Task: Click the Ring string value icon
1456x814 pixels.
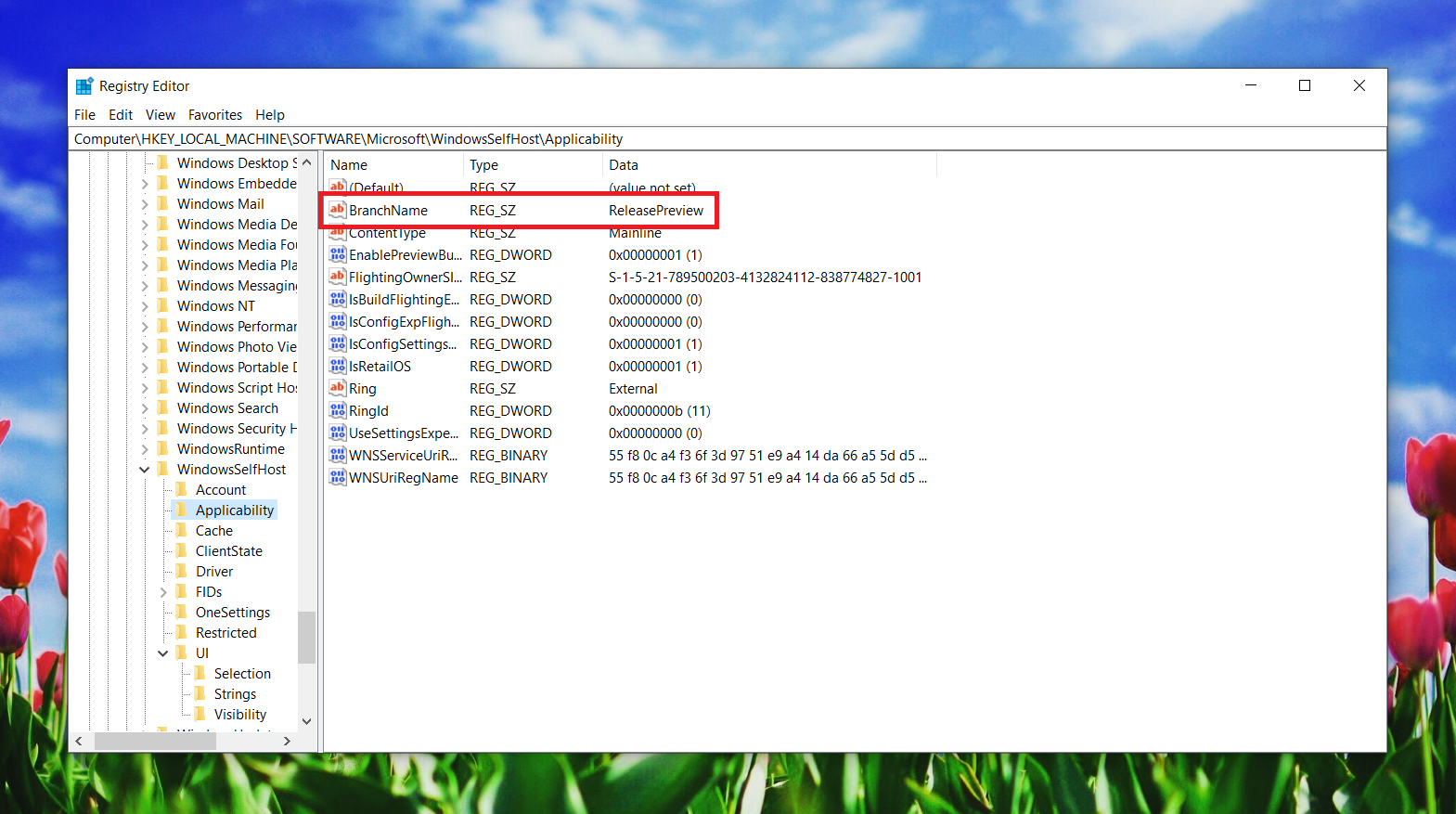Action: coord(338,388)
